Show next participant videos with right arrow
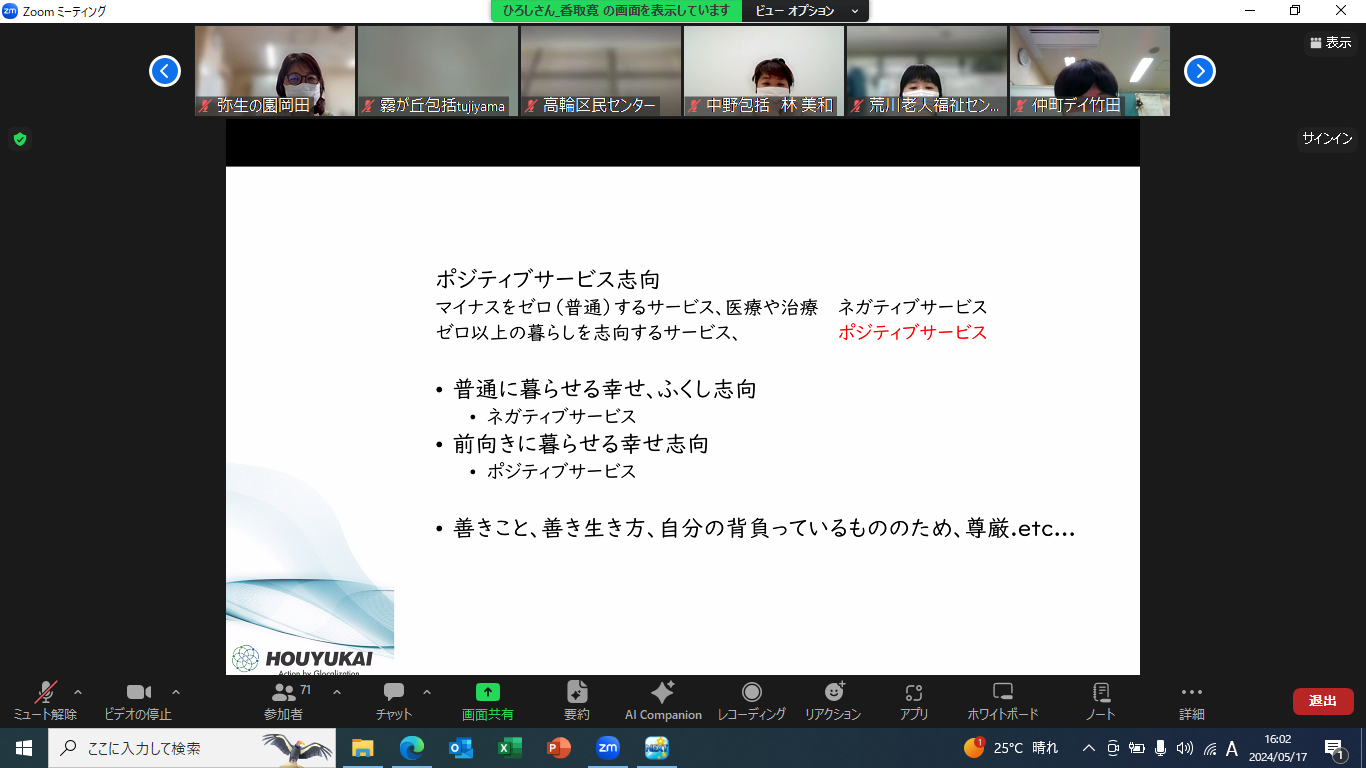 pyautogui.click(x=1199, y=71)
